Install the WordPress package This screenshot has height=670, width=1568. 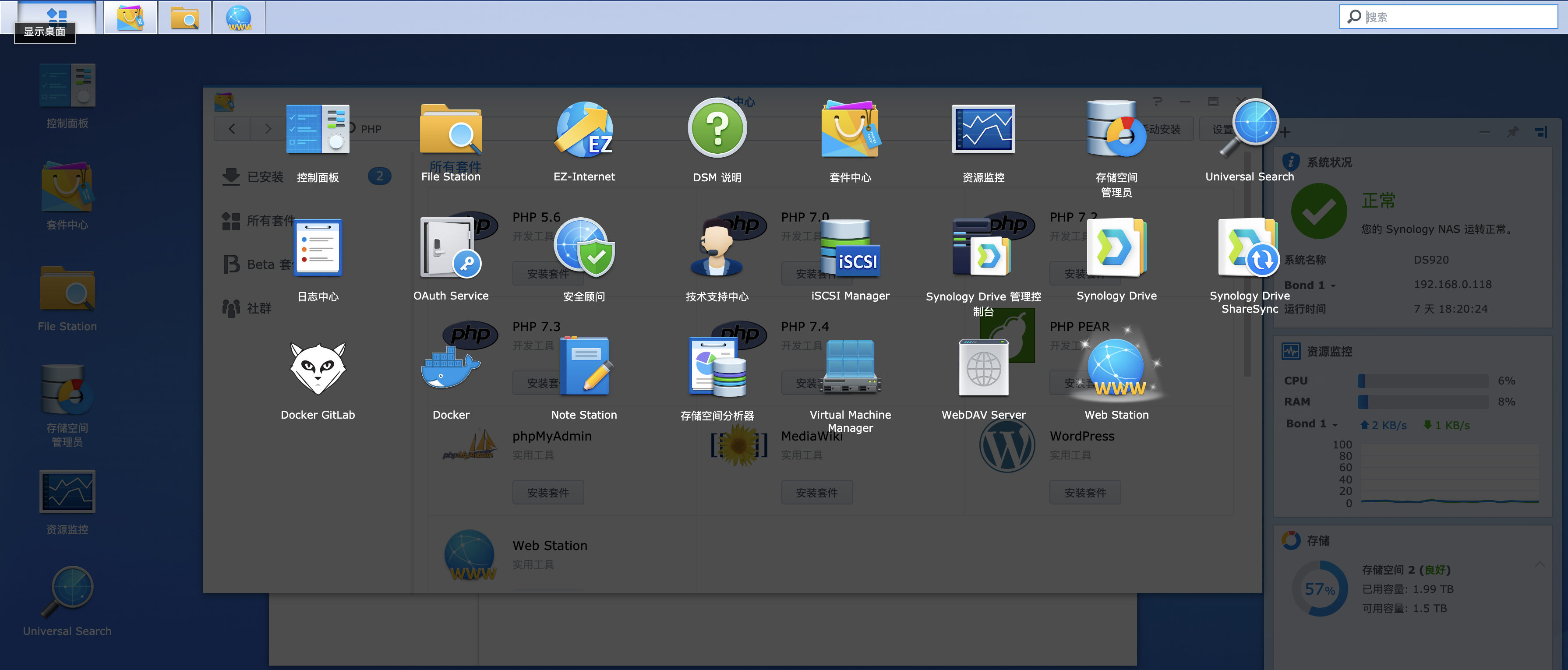coord(1085,492)
